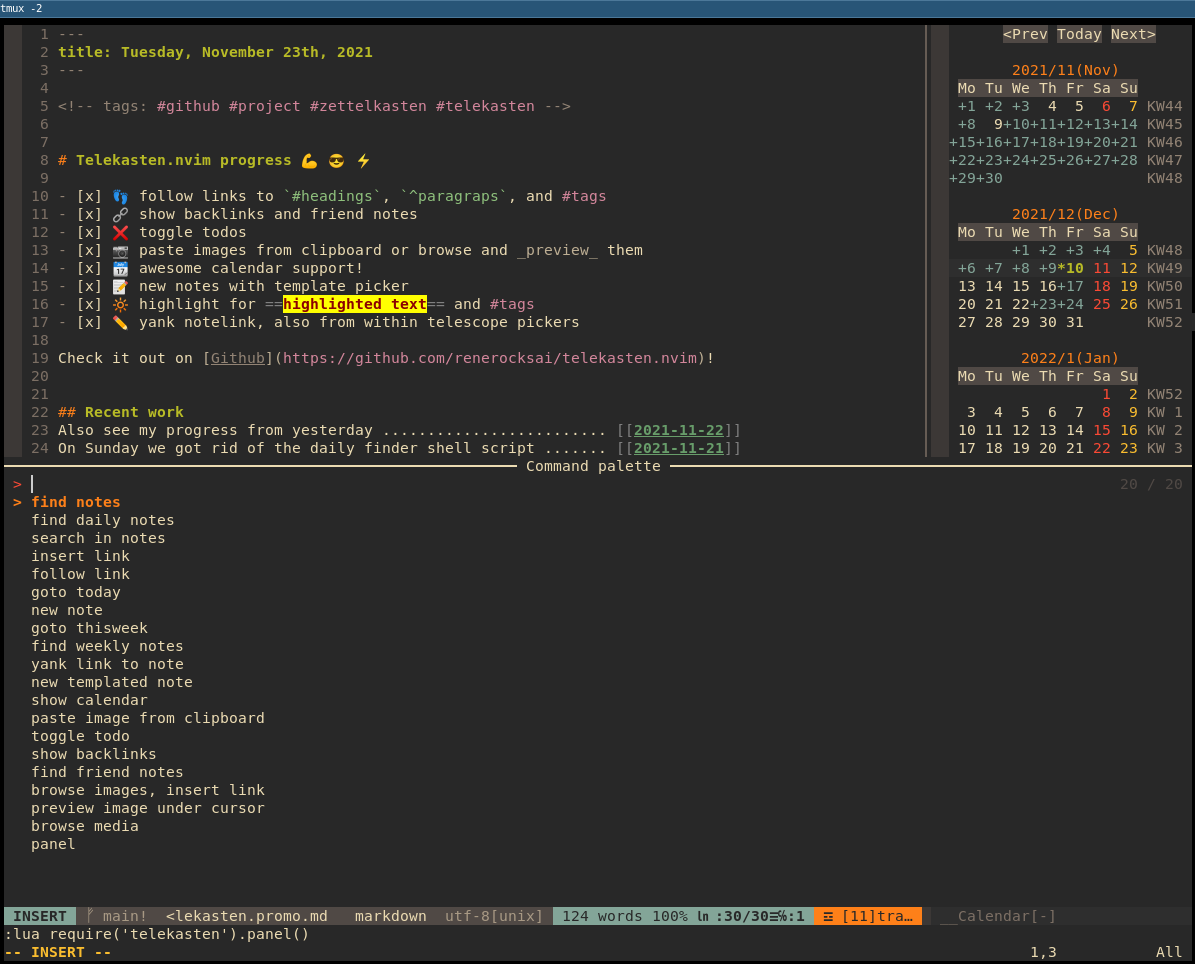Click the git branch icon in the statusline
Screen dimensions: 1195x964
pyautogui.click(x=90, y=916)
